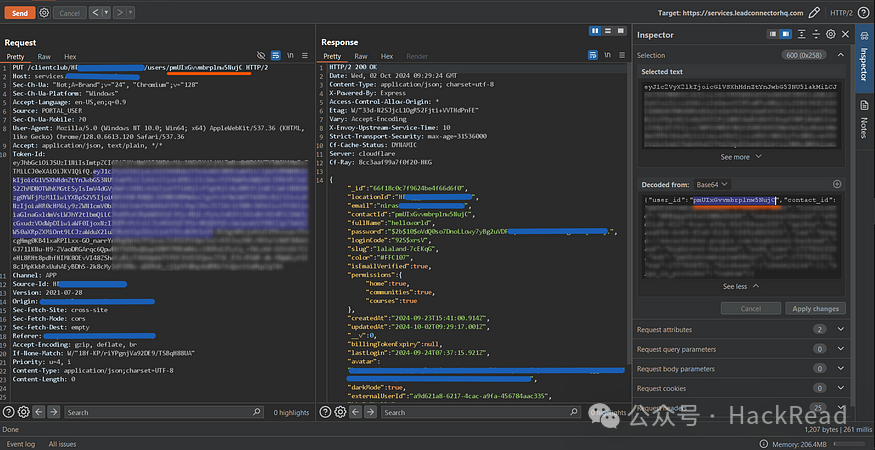Viewport: 875px width, 450px height.
Task: Toggle show newline characters in Request
Action: 291,57
